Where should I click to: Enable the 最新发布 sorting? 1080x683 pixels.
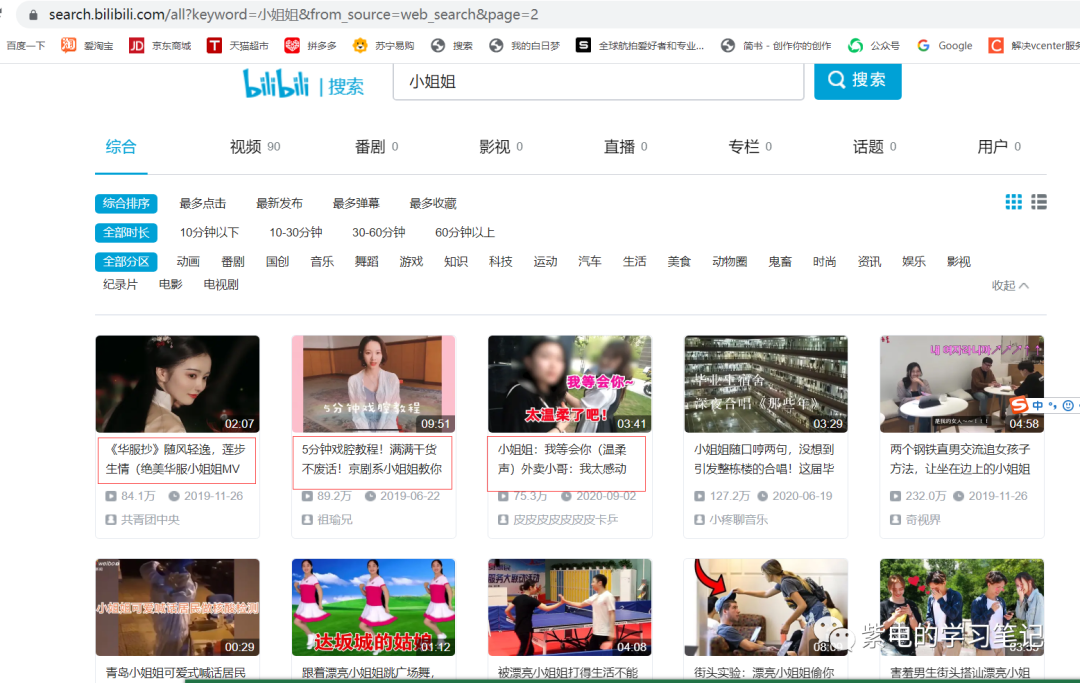pyautogui.click(x=279, y=202)
